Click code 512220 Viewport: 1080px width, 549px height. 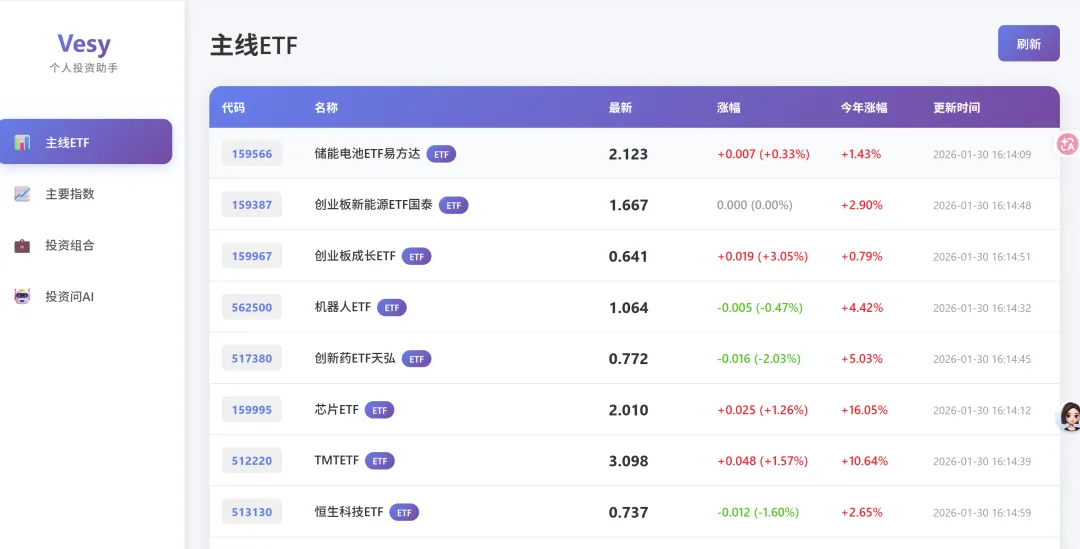click(x=251, y=461)
